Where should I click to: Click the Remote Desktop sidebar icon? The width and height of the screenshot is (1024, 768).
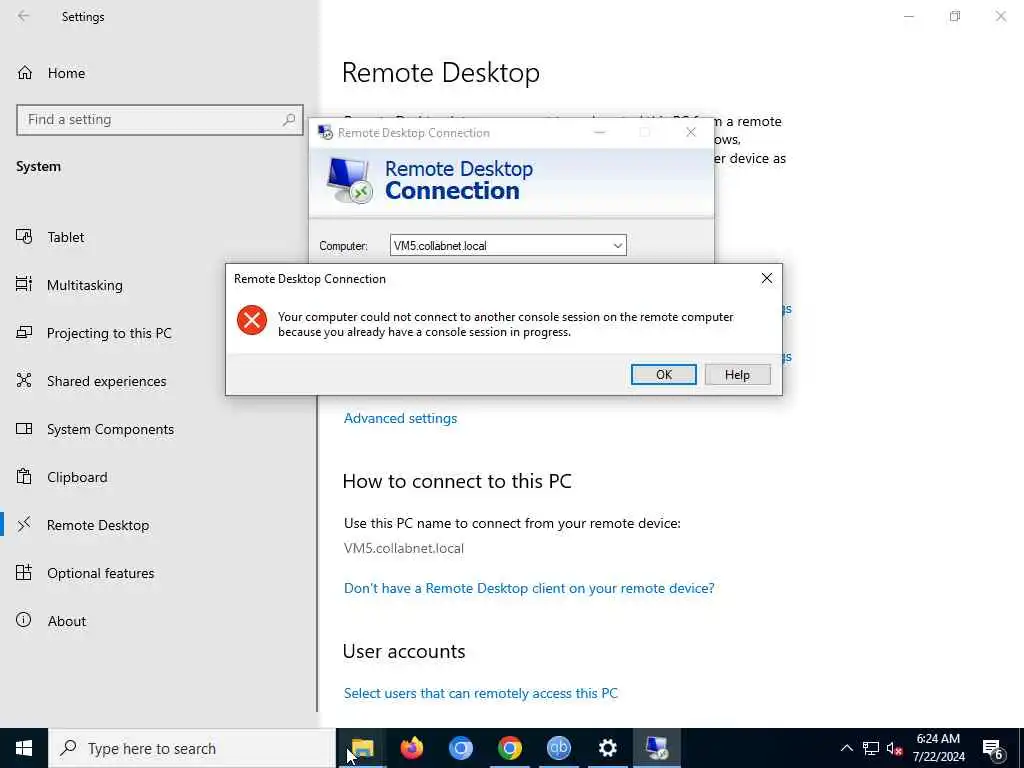[24, 524]
